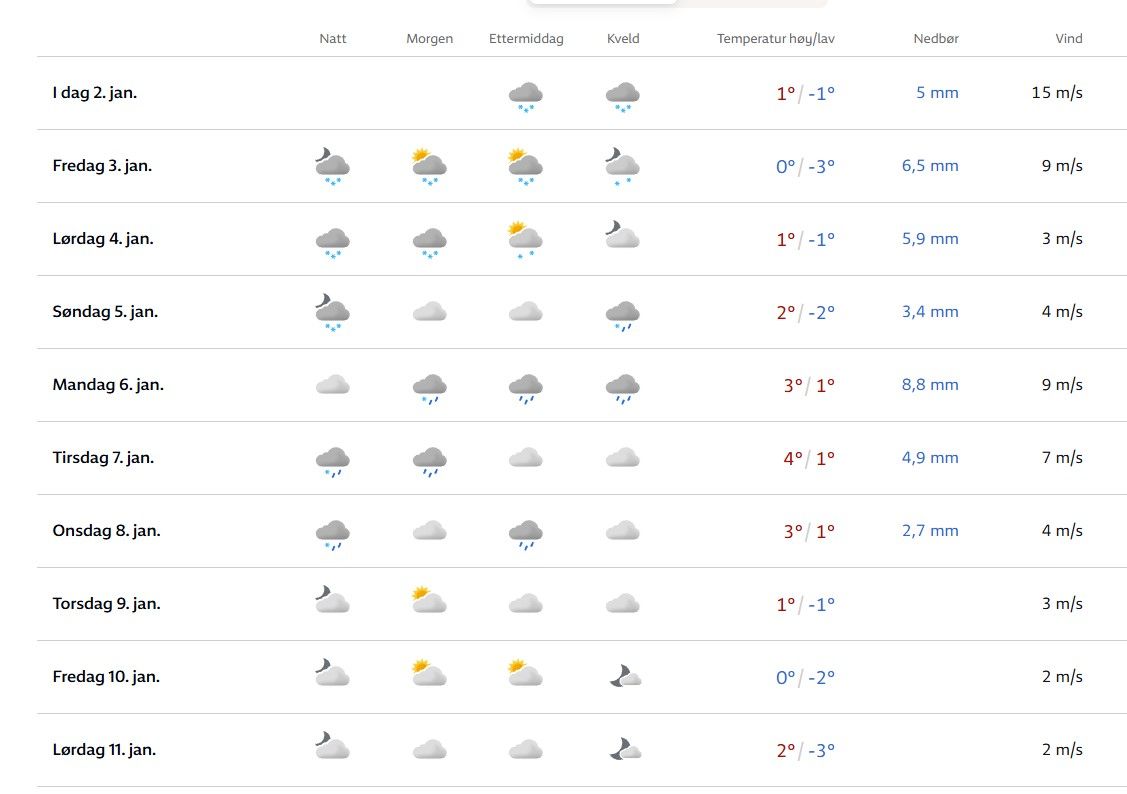Image resolution: width=1127 pixels, height=794 pixels.
Task: Click Saturday 4 Jan evening moon-cloud icon
Action: 622,235
